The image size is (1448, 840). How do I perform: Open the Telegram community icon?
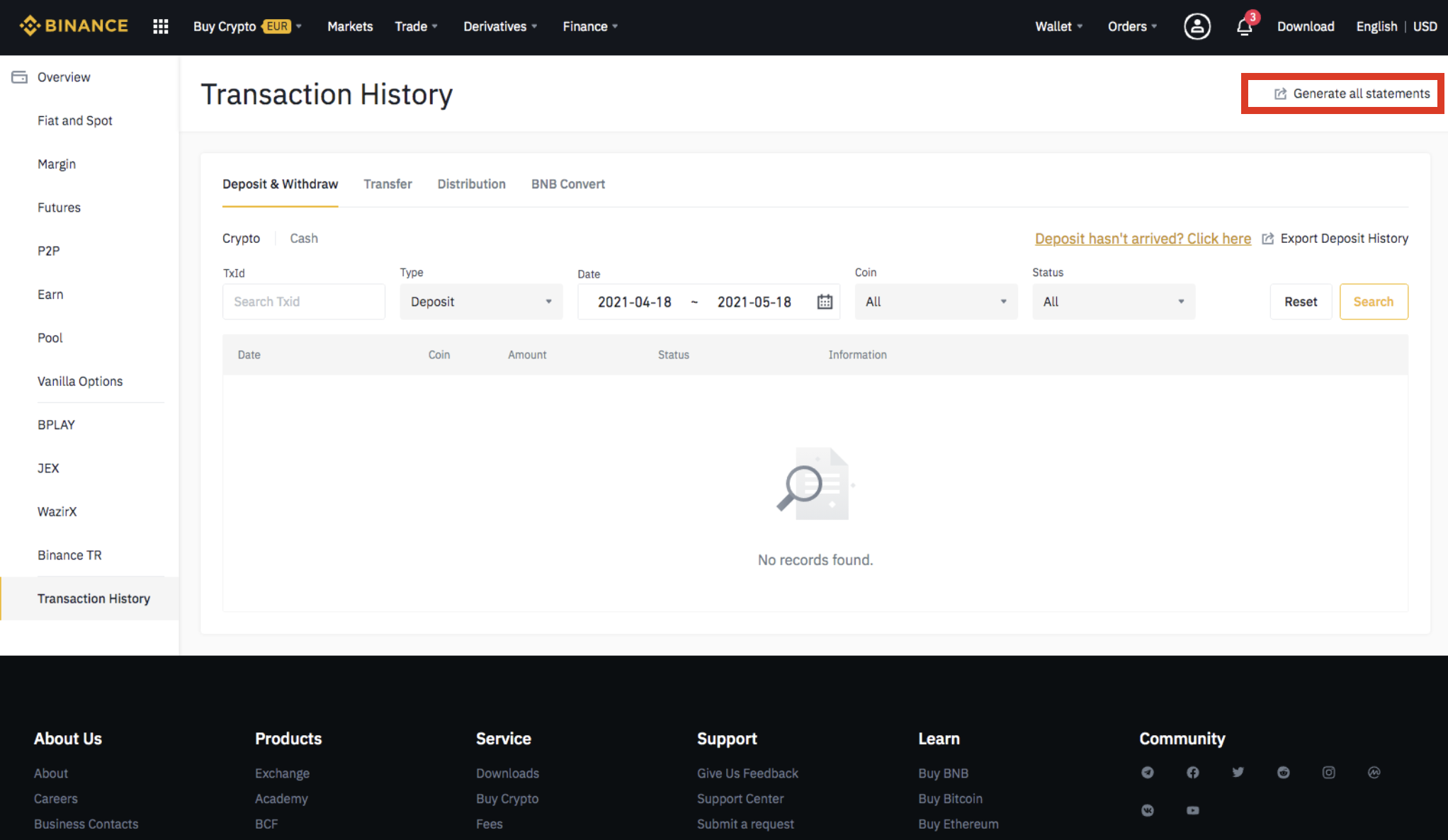coord(1148,773)
